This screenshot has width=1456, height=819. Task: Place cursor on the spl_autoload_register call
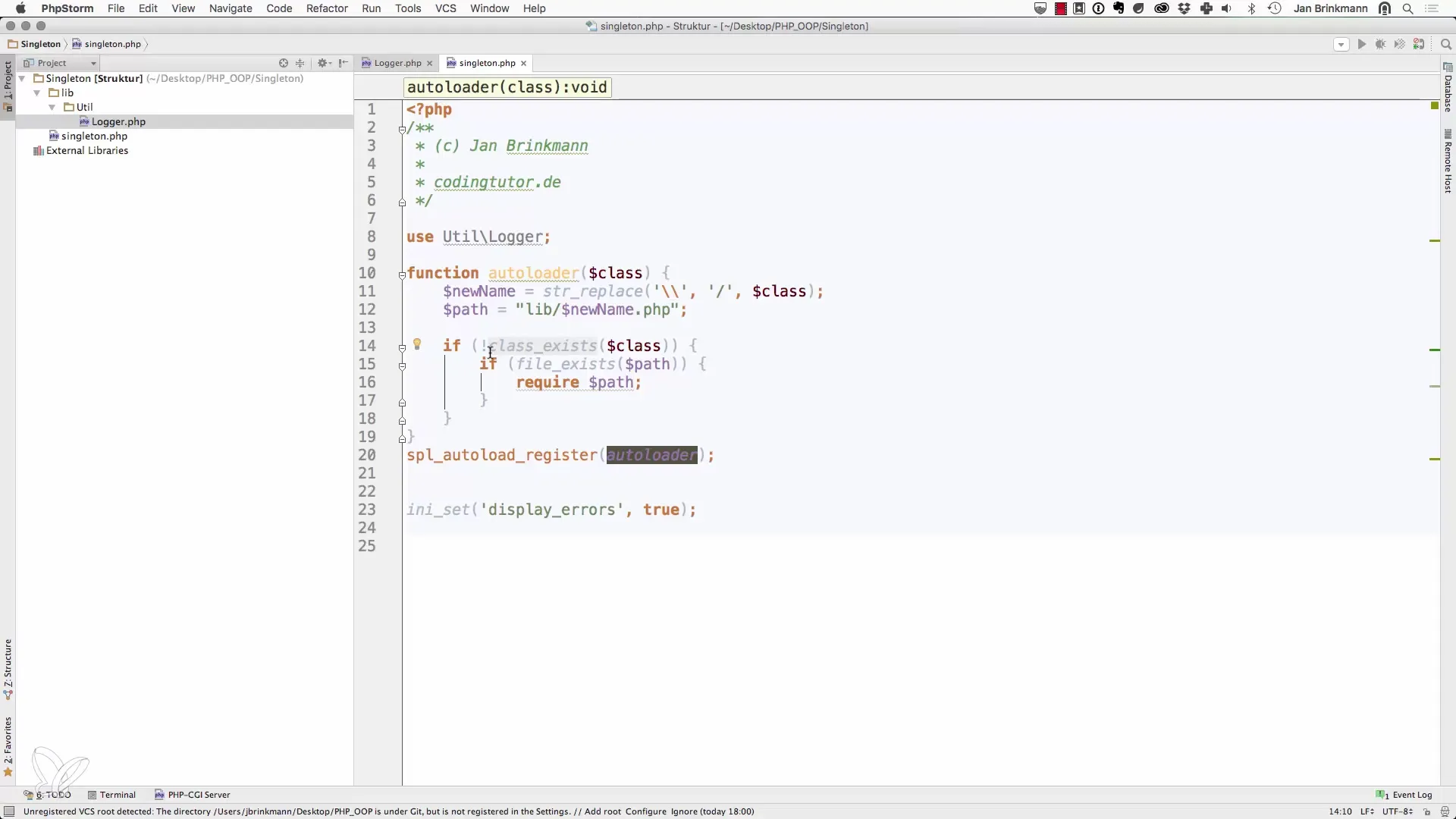tap(501, 455)
